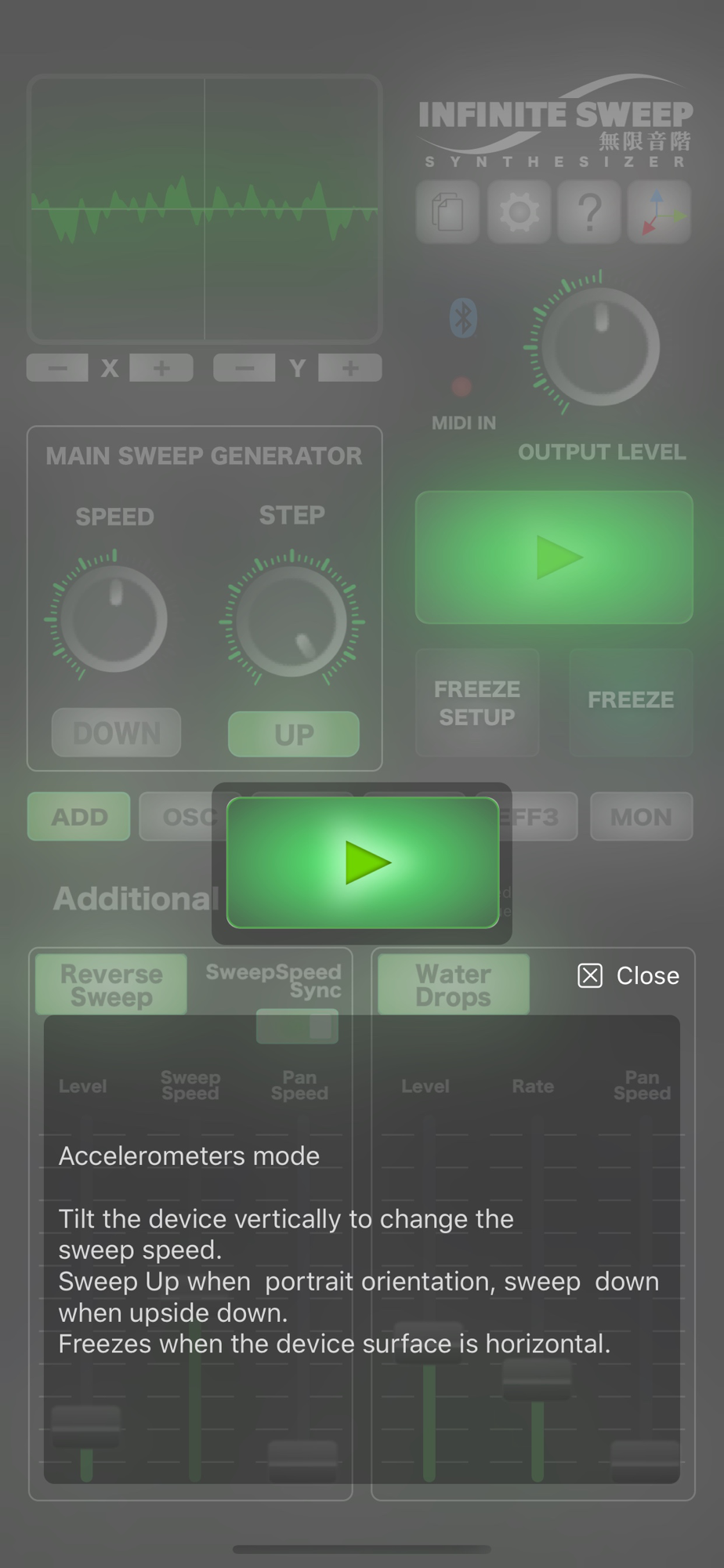This screenshot has height=1568, width=724.
Task: Toggle the Water Drops button
Action: click(x=454, y=985)
